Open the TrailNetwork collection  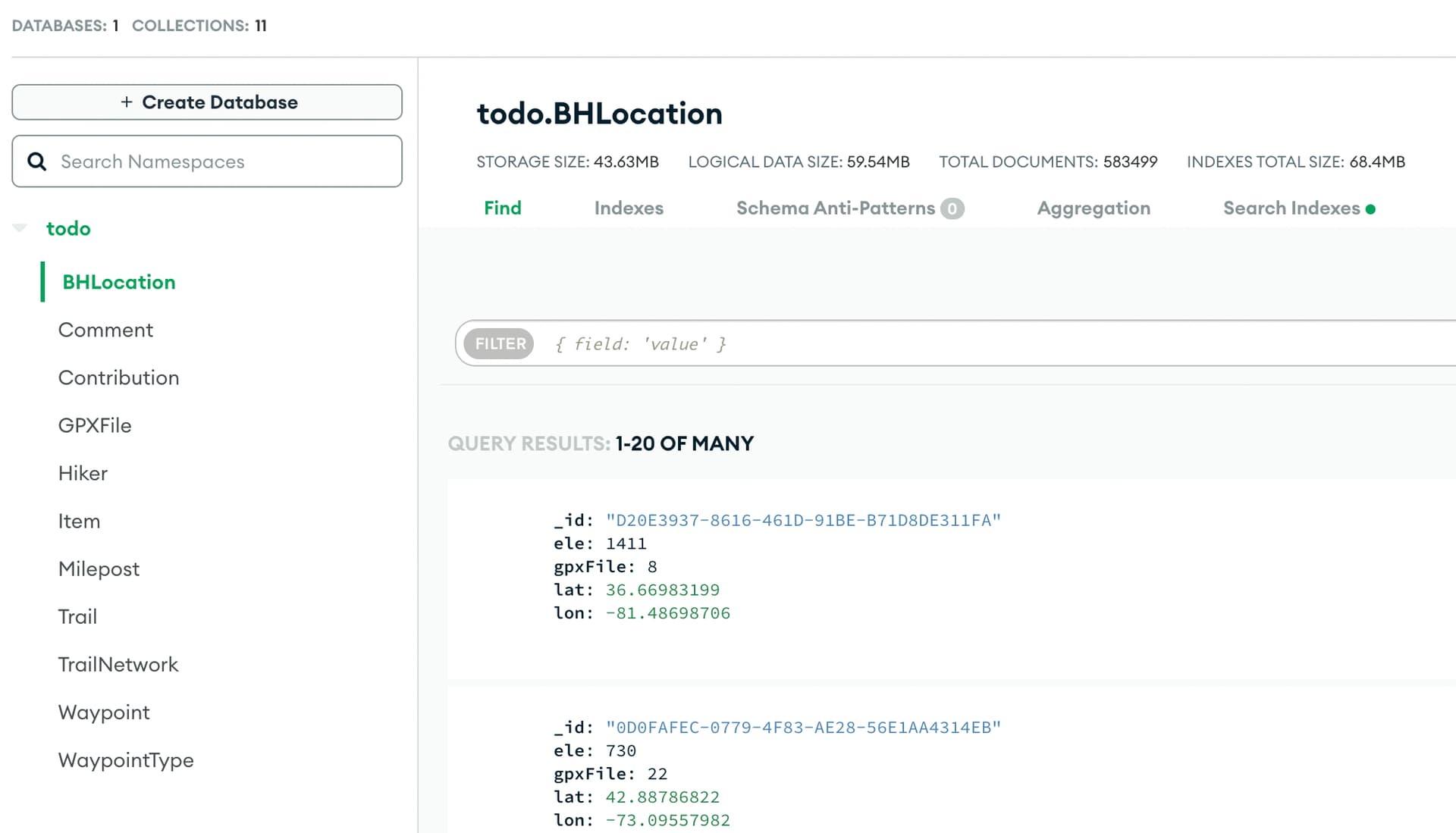point(118,664)
